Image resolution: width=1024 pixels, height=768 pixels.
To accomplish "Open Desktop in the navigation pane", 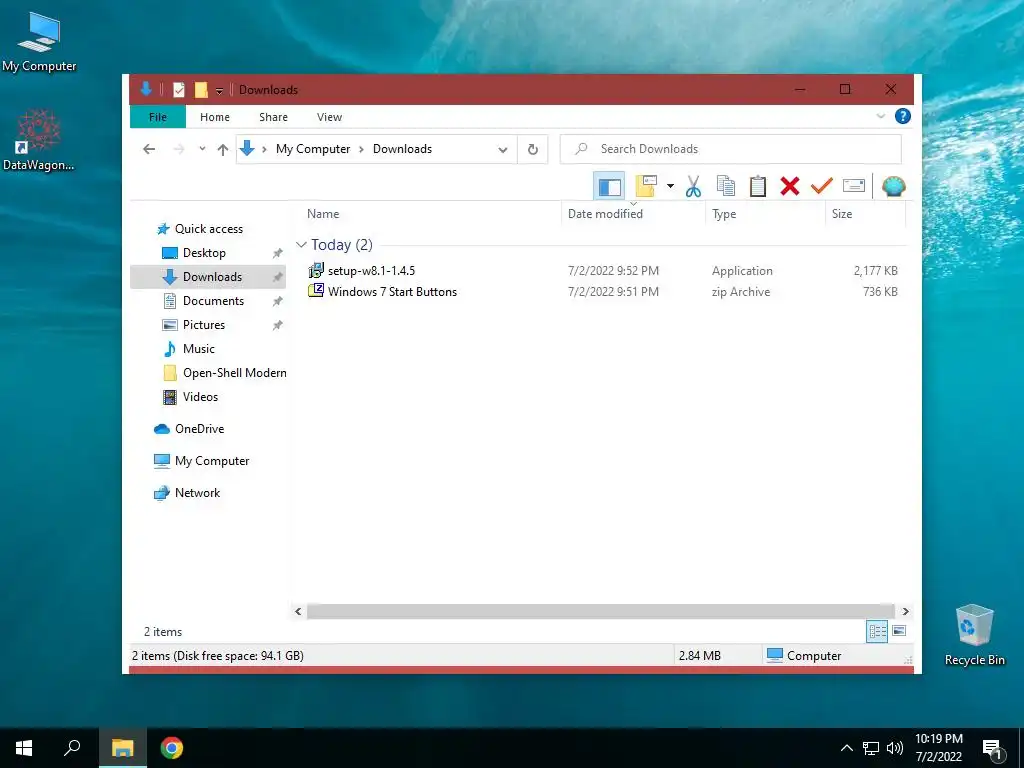I will pos(204,253).
